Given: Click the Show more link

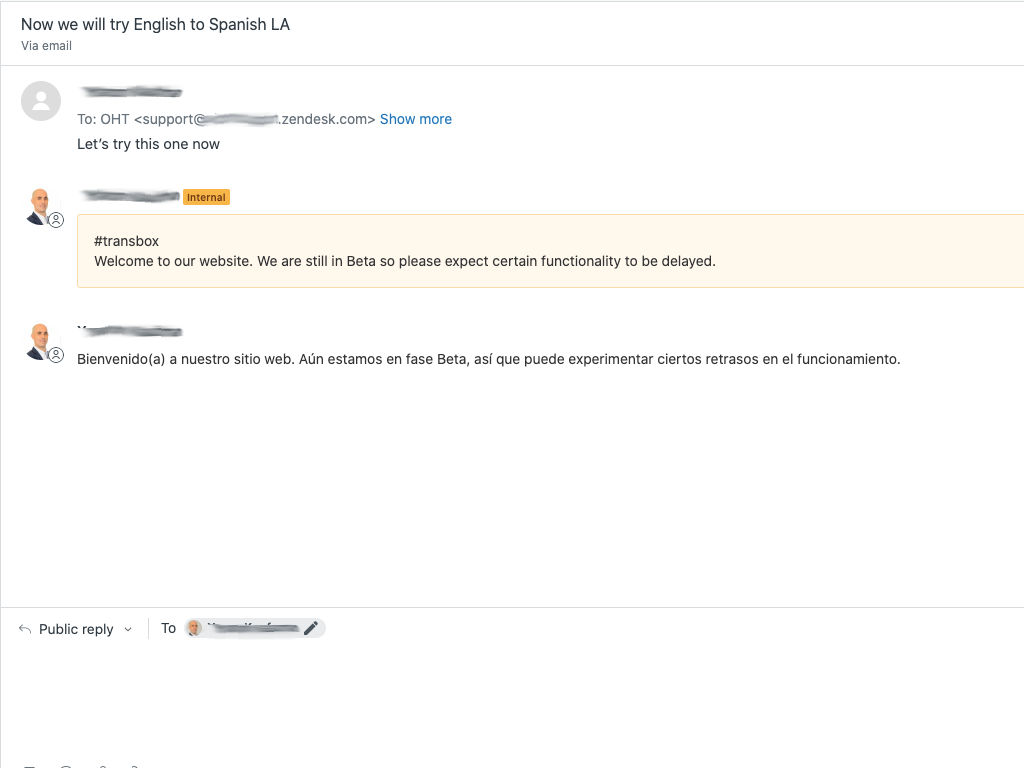Looking at the screenshot, I should (x=416, y=119).
